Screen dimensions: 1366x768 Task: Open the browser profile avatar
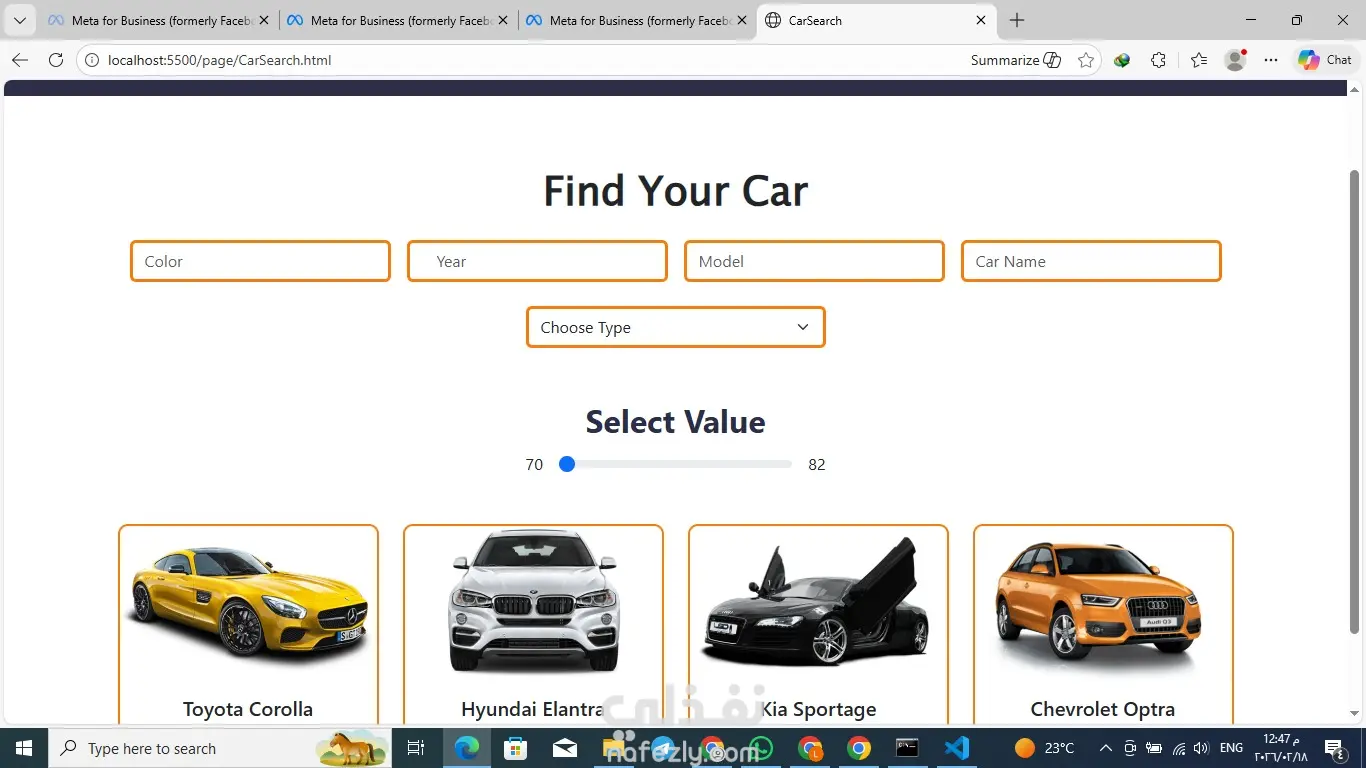coord(1236,60)
